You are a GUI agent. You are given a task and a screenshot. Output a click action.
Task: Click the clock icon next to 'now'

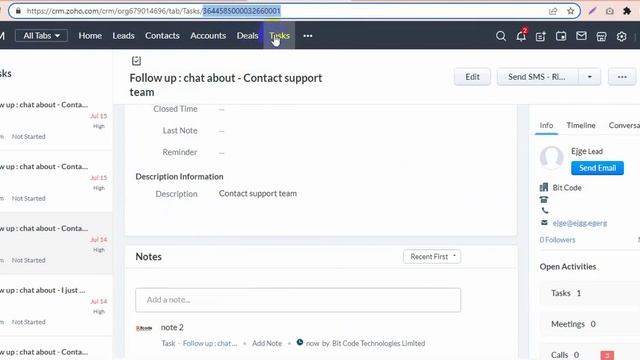tap(300, 342)
